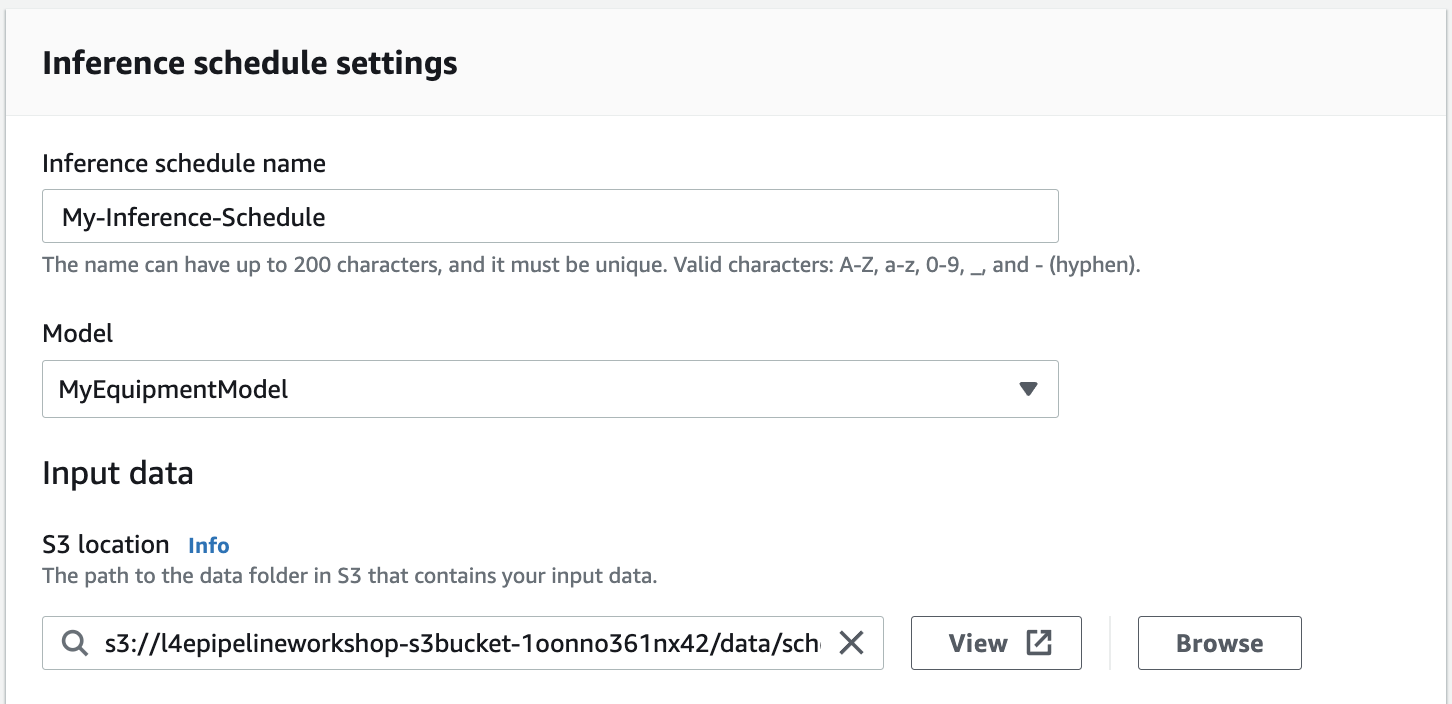The image size is (1452, 704).
Task: Click the Inference schedule name label
Action: 184,163
